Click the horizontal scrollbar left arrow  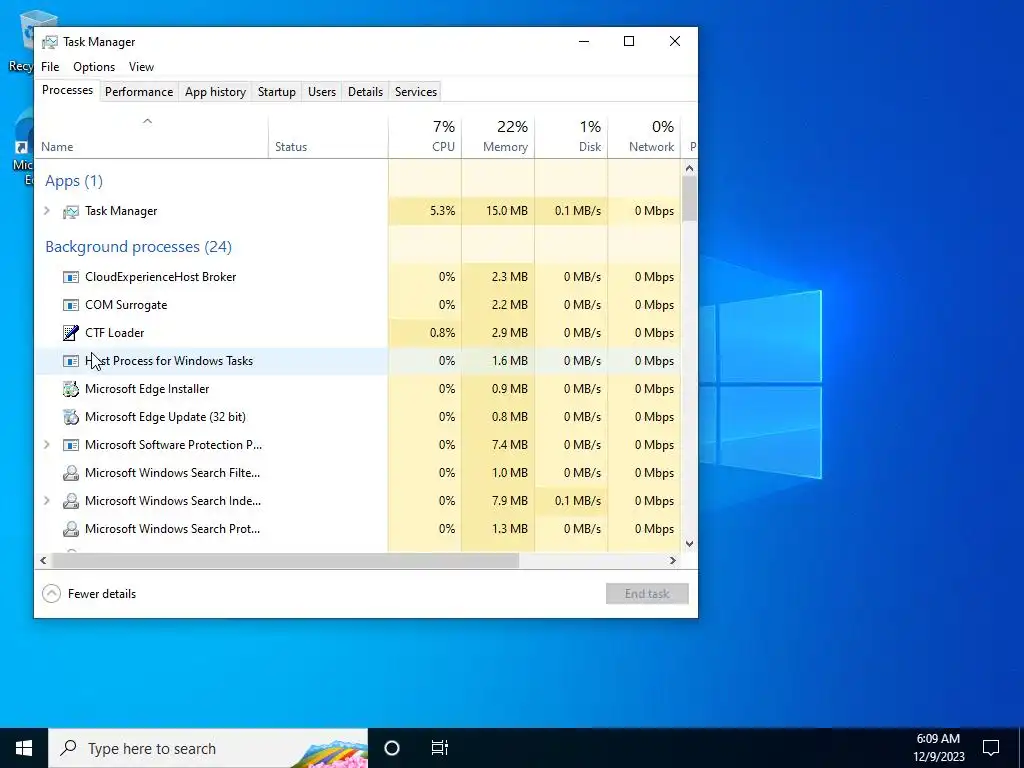point(43,560)
